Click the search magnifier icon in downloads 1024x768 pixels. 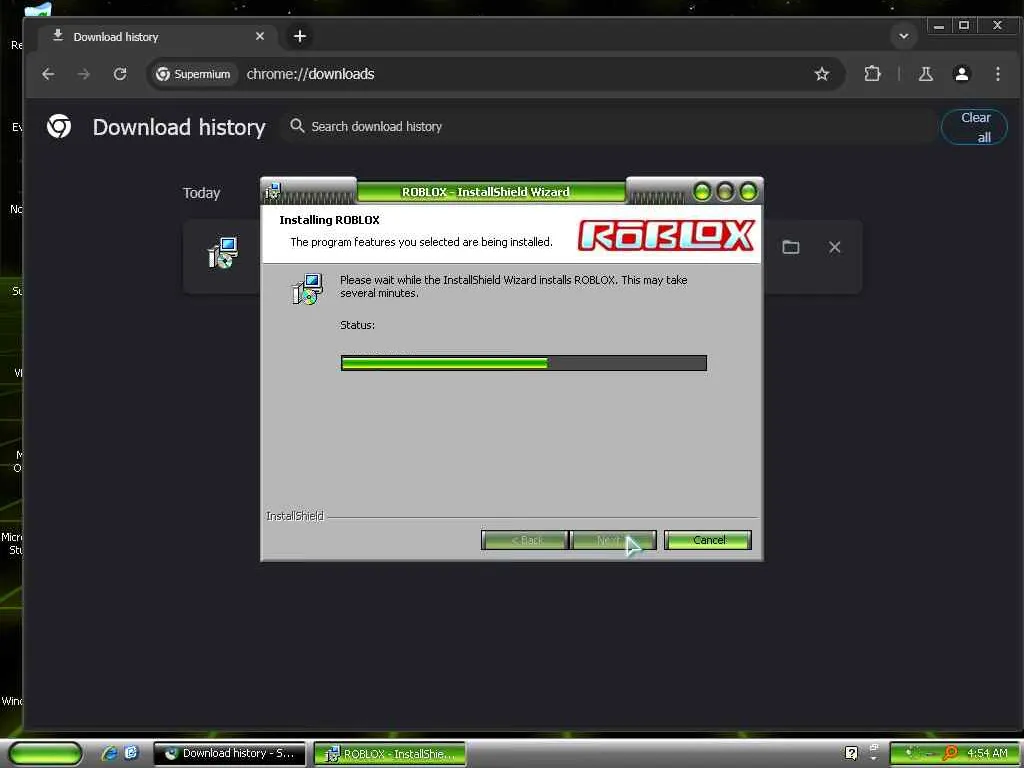tap(297, 125)
